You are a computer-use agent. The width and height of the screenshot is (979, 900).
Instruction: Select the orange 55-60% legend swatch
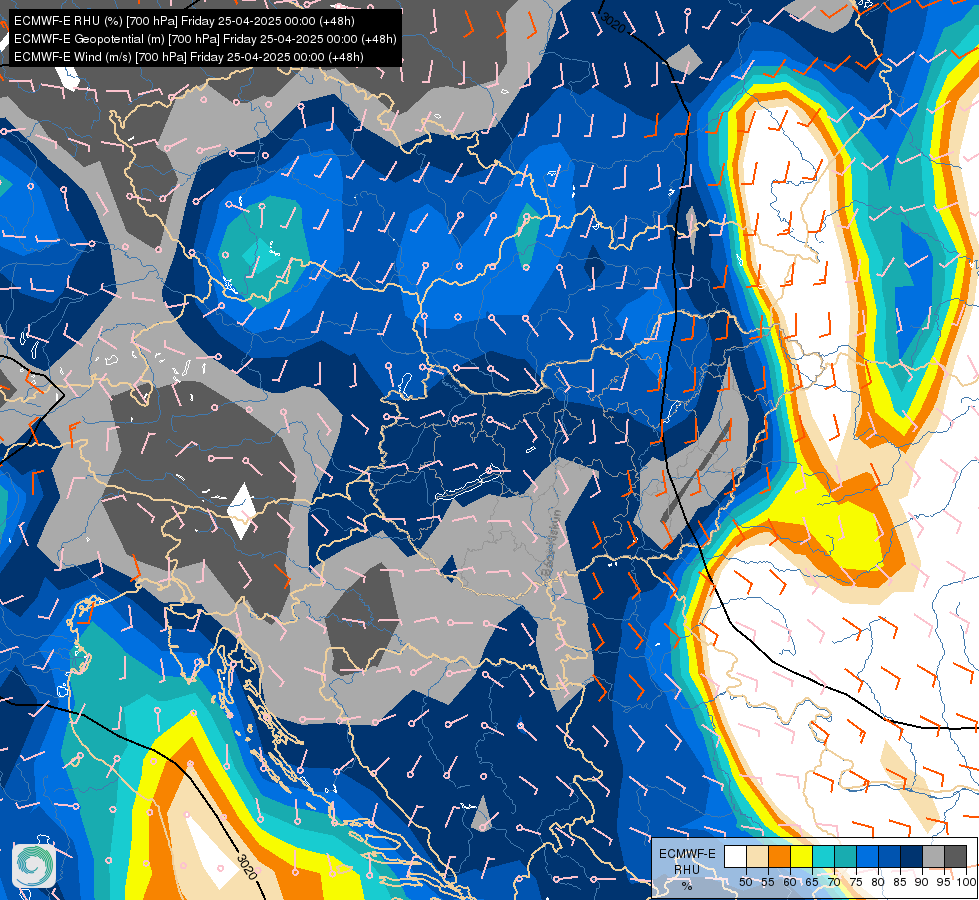(779, 856)
